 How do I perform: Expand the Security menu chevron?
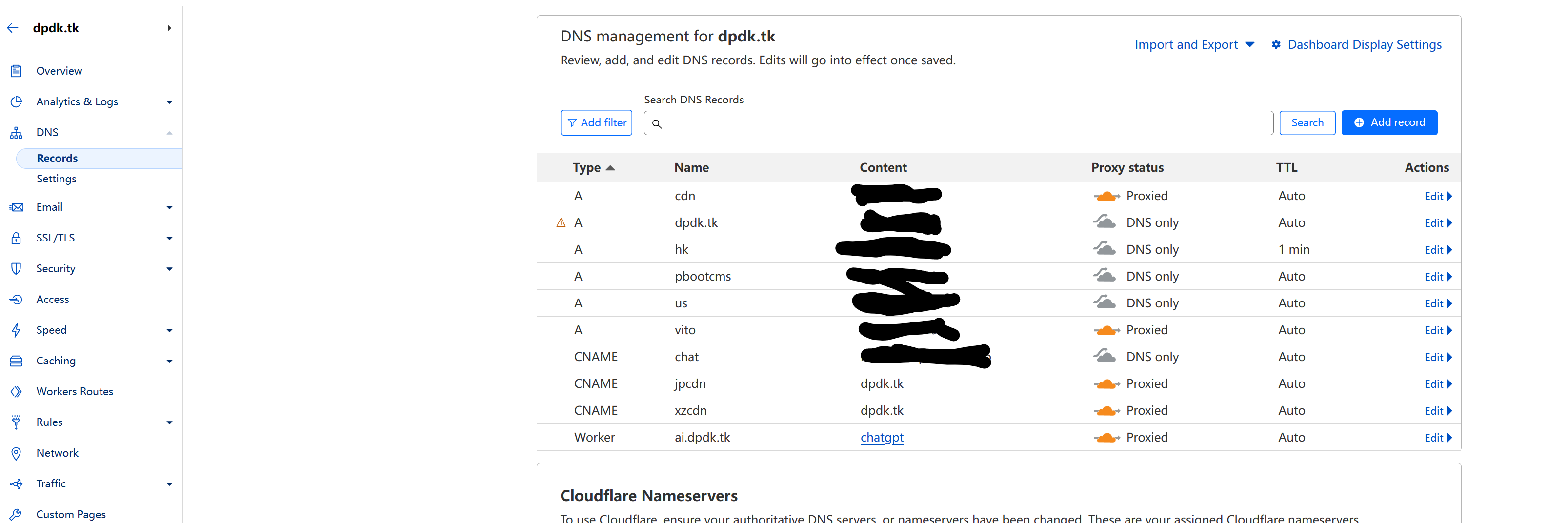tap(169, 269)
